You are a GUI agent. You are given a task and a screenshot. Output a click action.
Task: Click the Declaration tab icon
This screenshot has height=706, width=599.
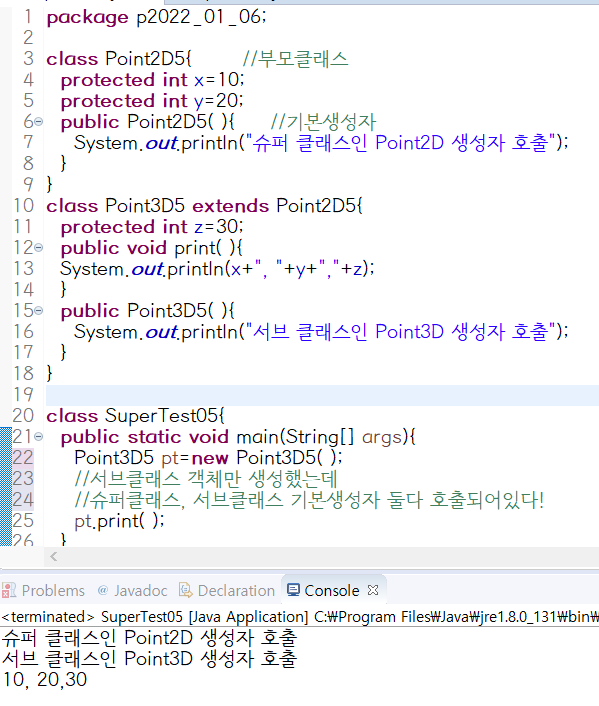click(x=185, y=590)
